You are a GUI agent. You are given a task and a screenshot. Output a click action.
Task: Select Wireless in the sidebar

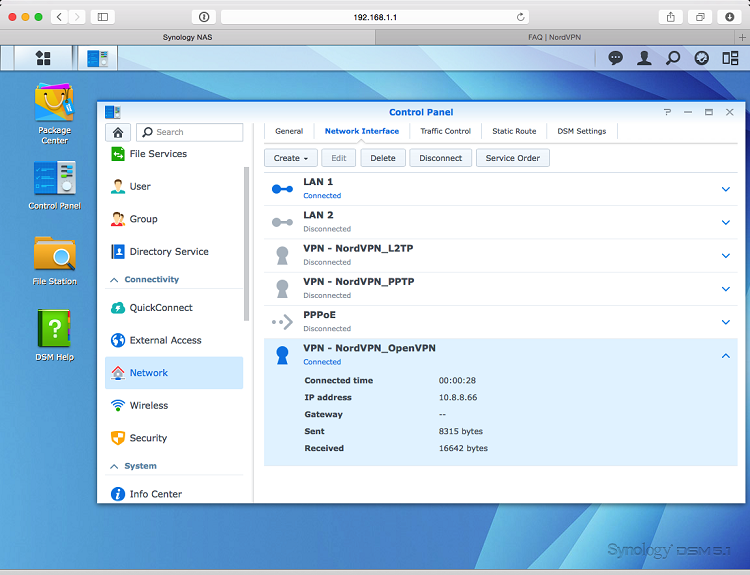149,406
